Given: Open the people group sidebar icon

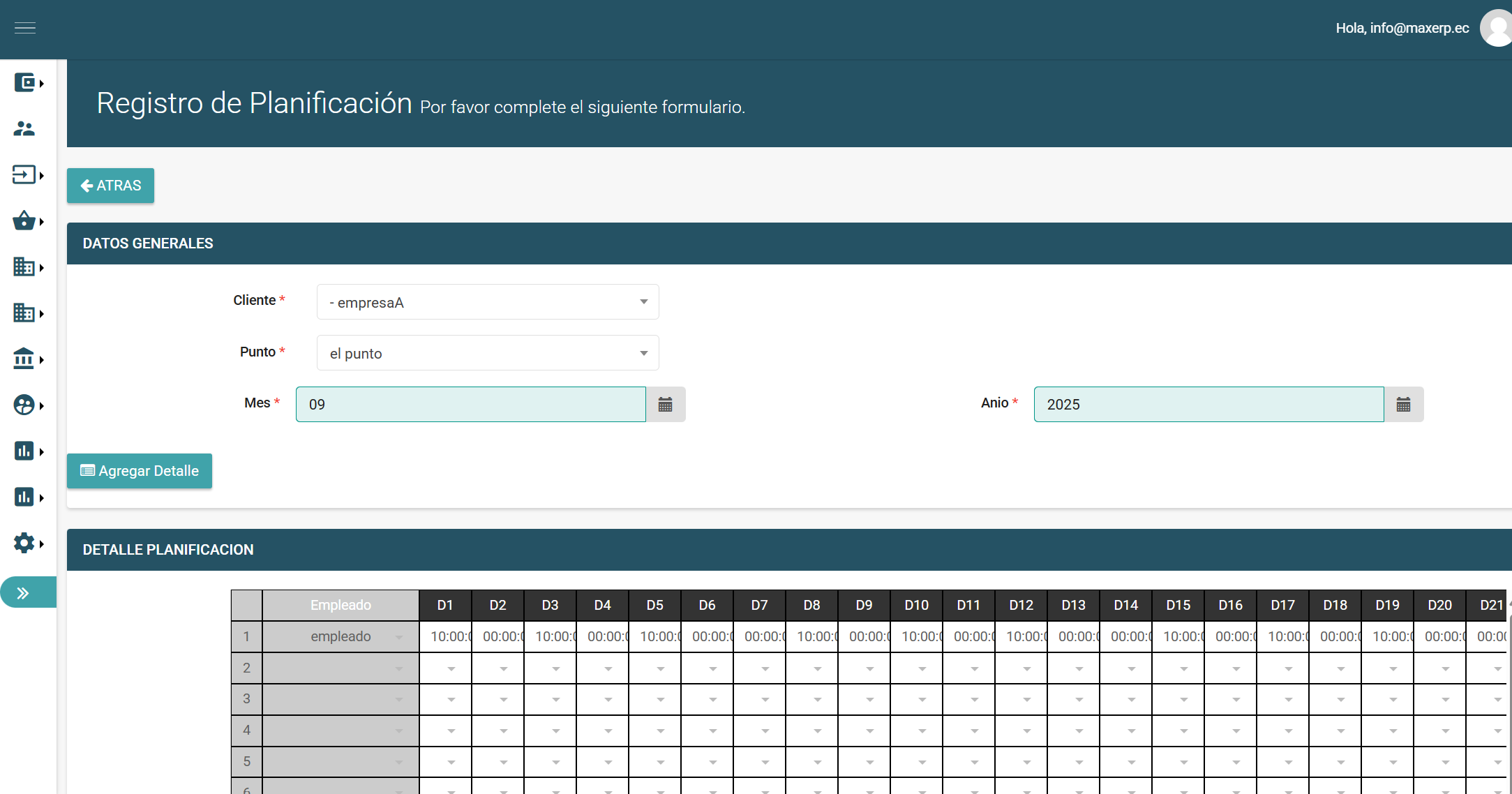Looking at the screenshot, I should coord(24,129).
